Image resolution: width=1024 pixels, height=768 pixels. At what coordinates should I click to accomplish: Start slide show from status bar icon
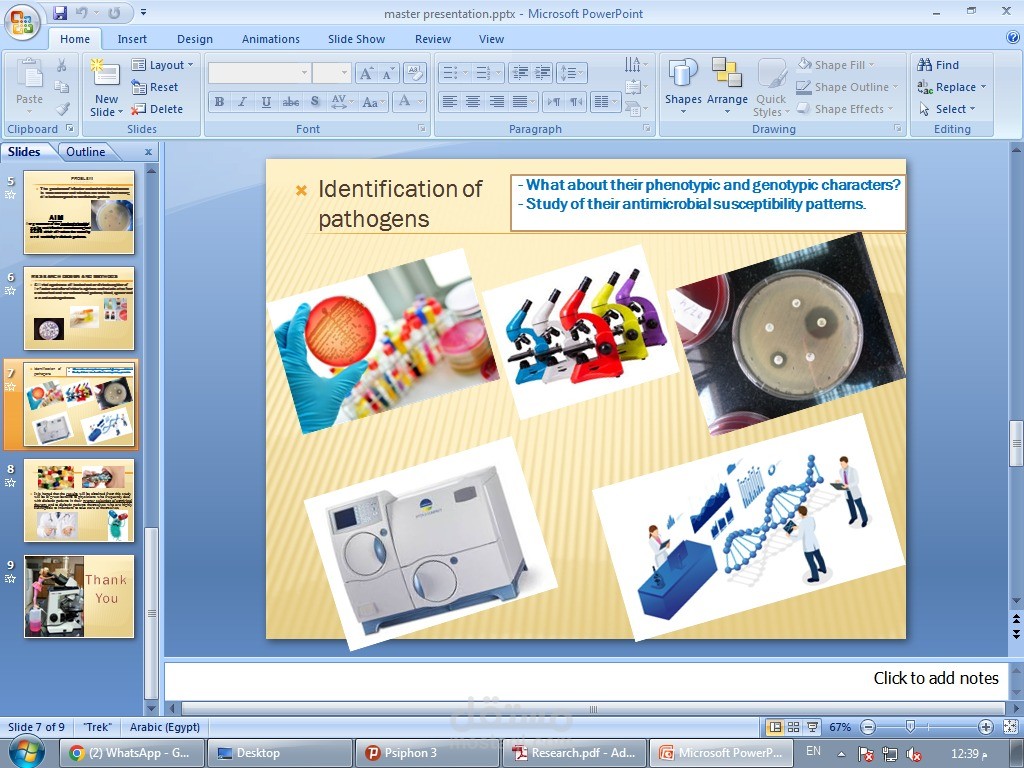(x=812, y=727)
